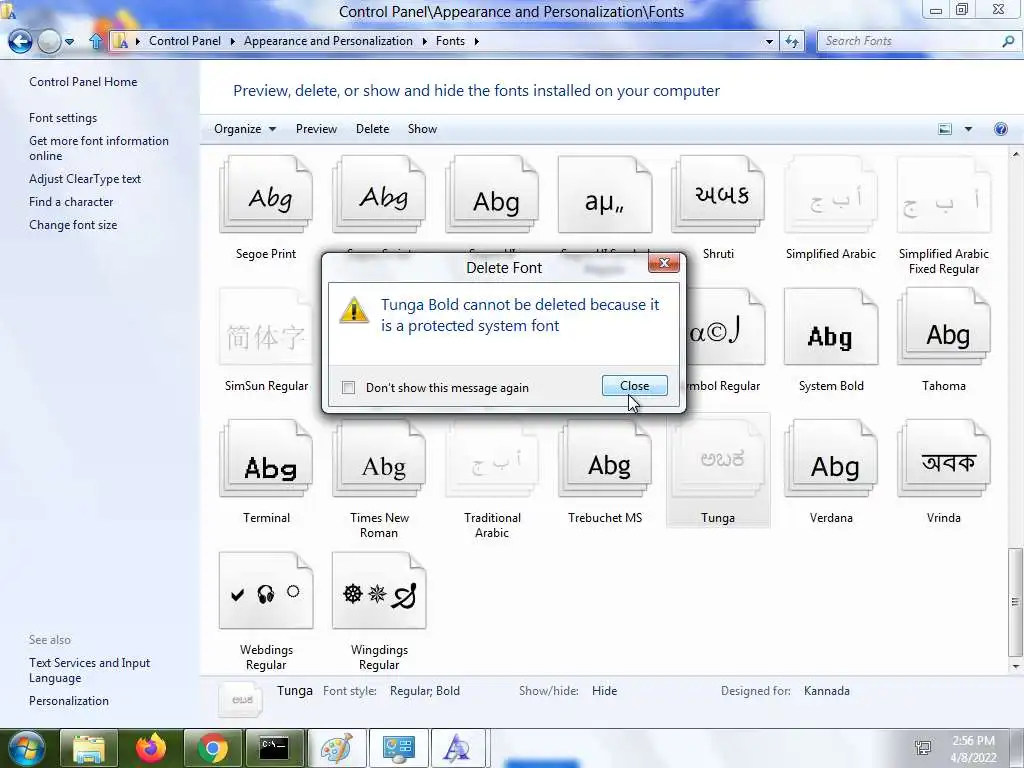Select the SimSun Regular font icon
The height and width of the screenshot is (768, 1024).
pyautogui.click(x=266, y=327)
